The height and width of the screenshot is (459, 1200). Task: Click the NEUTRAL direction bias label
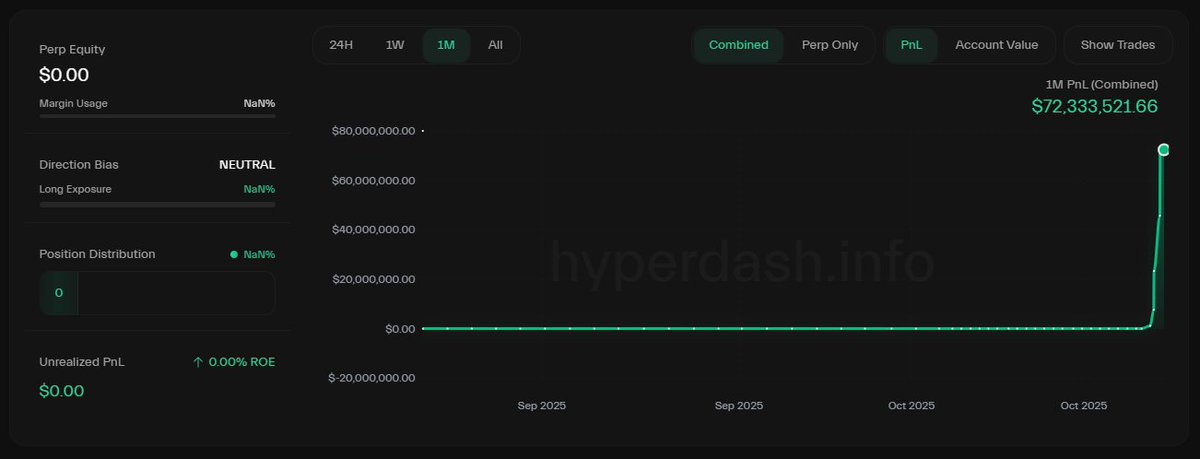[247, 164]
